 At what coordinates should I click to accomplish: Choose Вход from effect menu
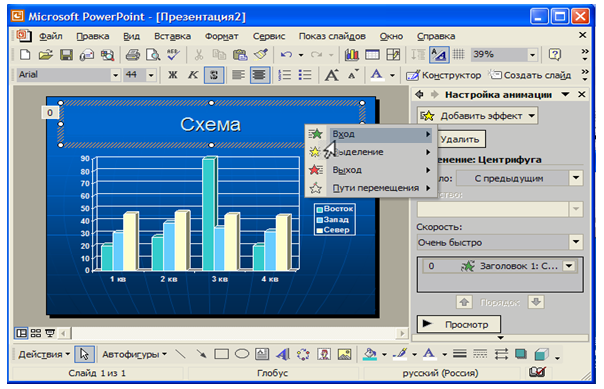[370, 134]
